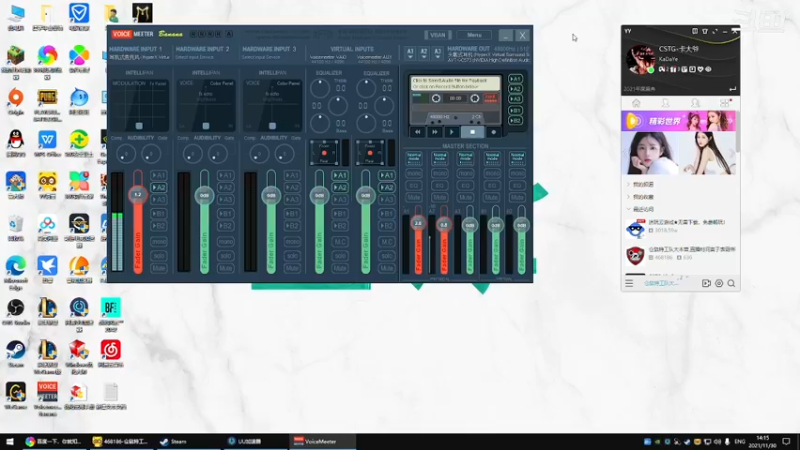Toggle A1 on Voicemeeter VAIO virtual input
This screenshot has width=800, height=450.
point(340,175)
